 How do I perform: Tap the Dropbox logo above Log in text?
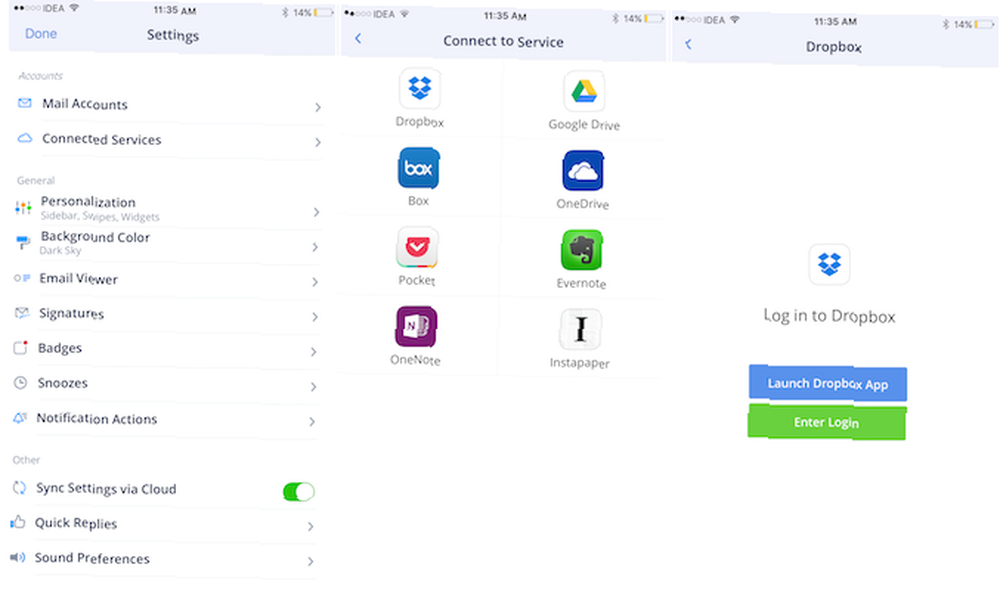pyautogui.click(x=829, y=264)
